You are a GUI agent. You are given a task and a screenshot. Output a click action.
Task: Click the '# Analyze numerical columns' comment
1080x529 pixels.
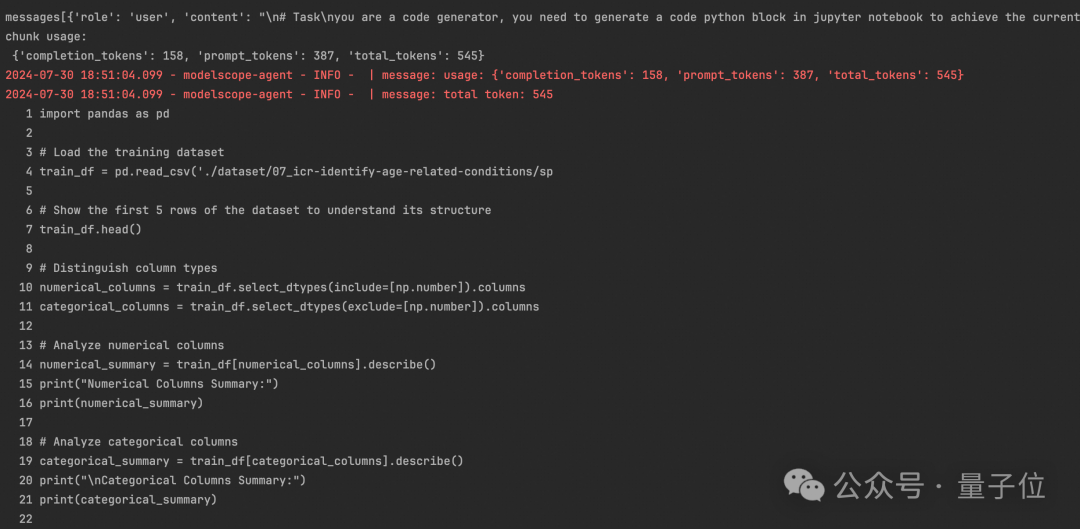click(x=131, y=345)
